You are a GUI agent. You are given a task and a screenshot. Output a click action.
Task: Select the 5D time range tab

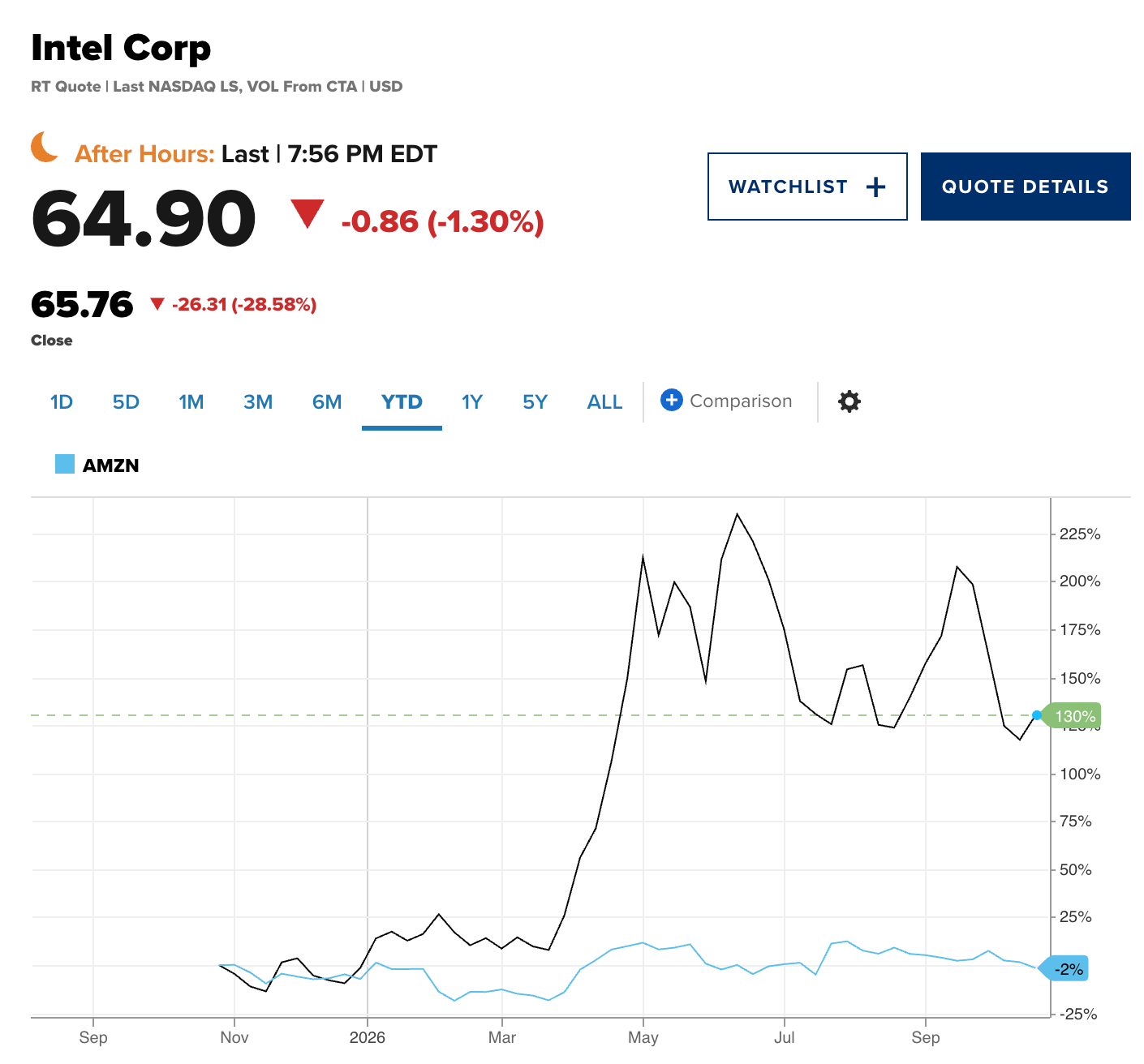point(126,402)
